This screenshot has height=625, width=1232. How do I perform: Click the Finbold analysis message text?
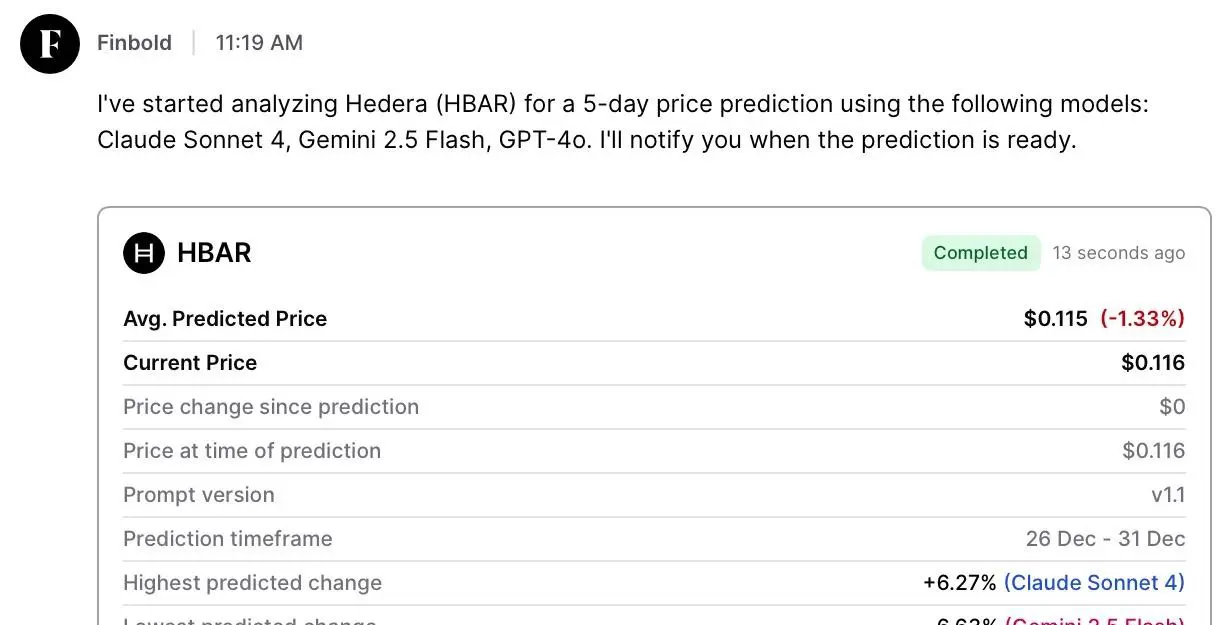pos(622,122)
